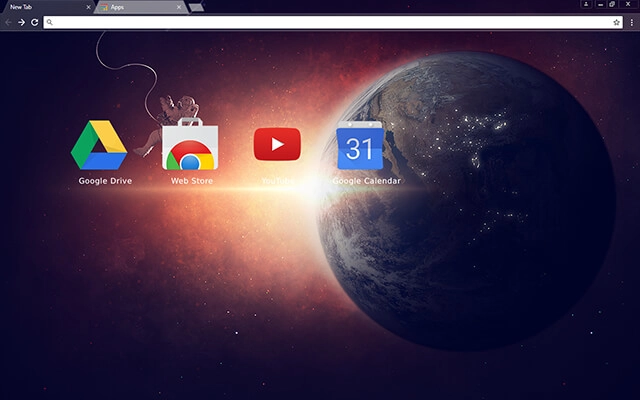Close the New Tab tab
Screen dimensions: 640x400
tap(88, 7)
